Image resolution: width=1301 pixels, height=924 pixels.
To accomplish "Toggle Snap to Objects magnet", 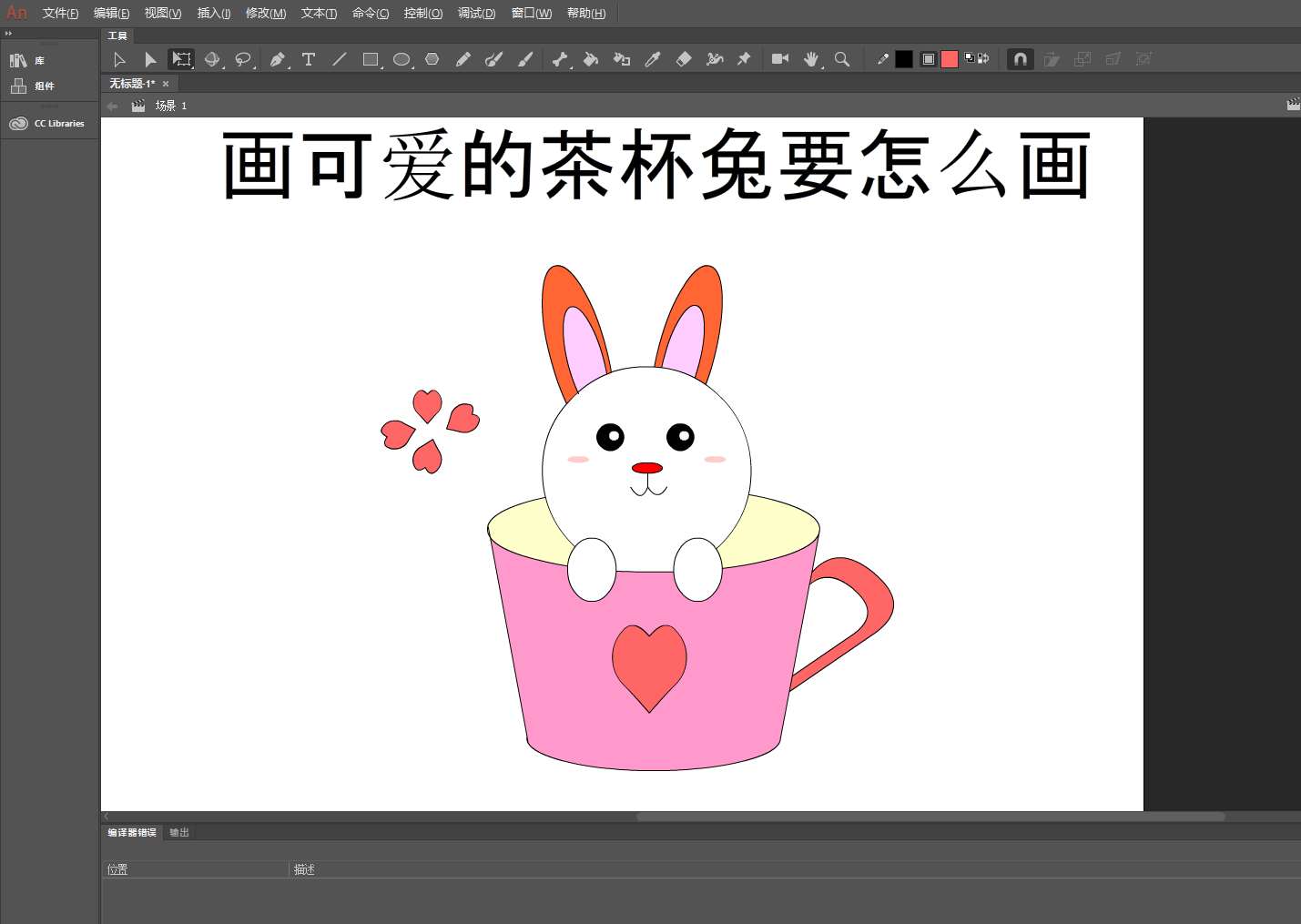I will [1021, 59].
